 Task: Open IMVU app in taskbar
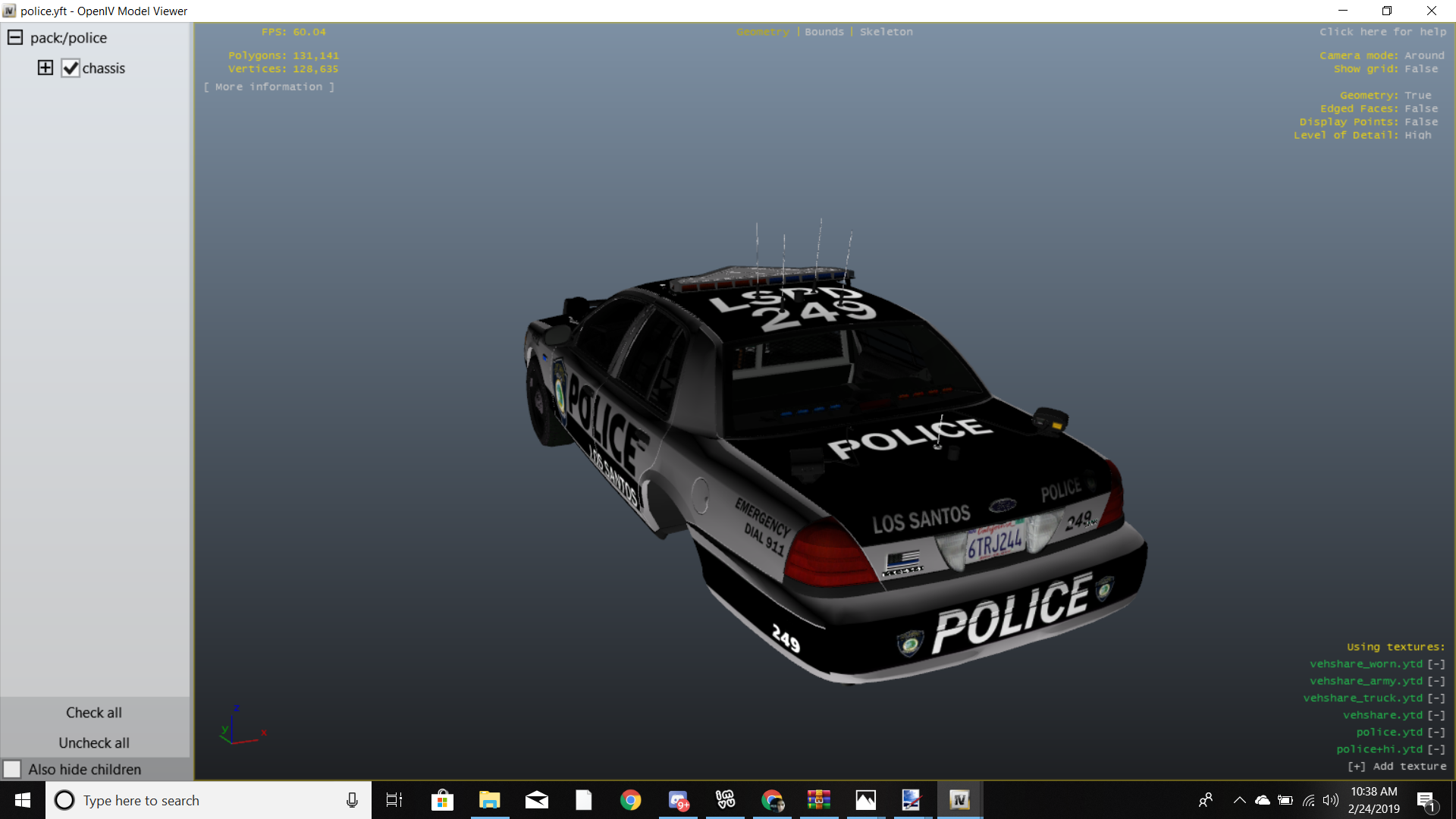click(725, 800)
